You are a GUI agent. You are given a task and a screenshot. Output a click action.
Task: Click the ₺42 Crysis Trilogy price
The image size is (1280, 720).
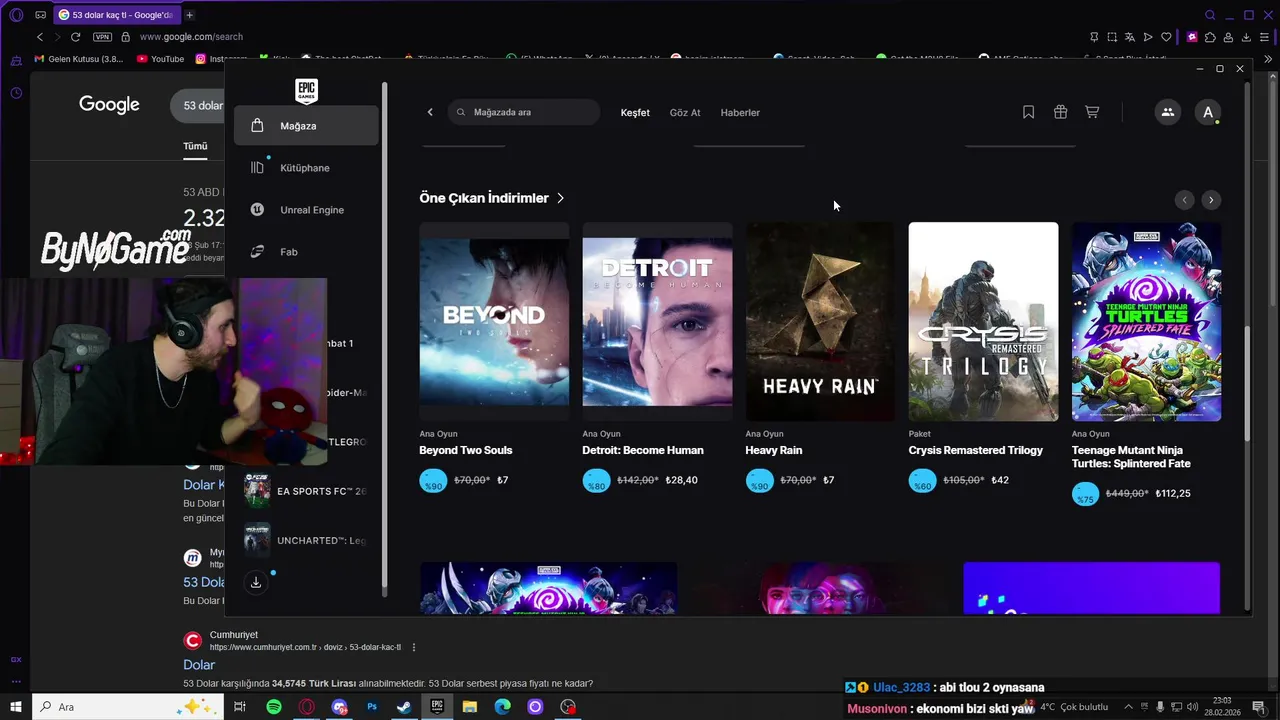(x=1000, y=480)
